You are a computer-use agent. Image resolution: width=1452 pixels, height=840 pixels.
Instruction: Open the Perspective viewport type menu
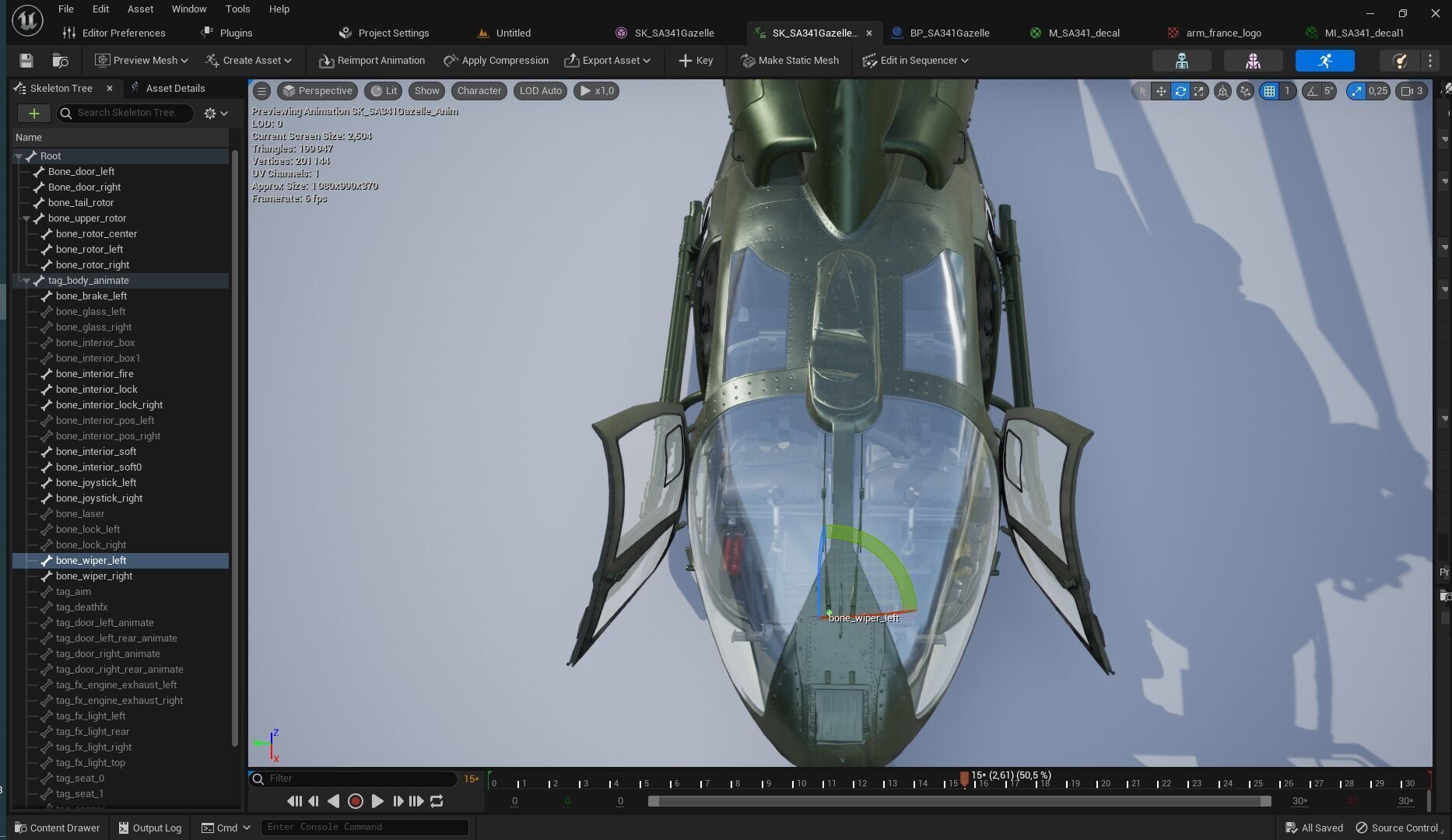[317, 91]
